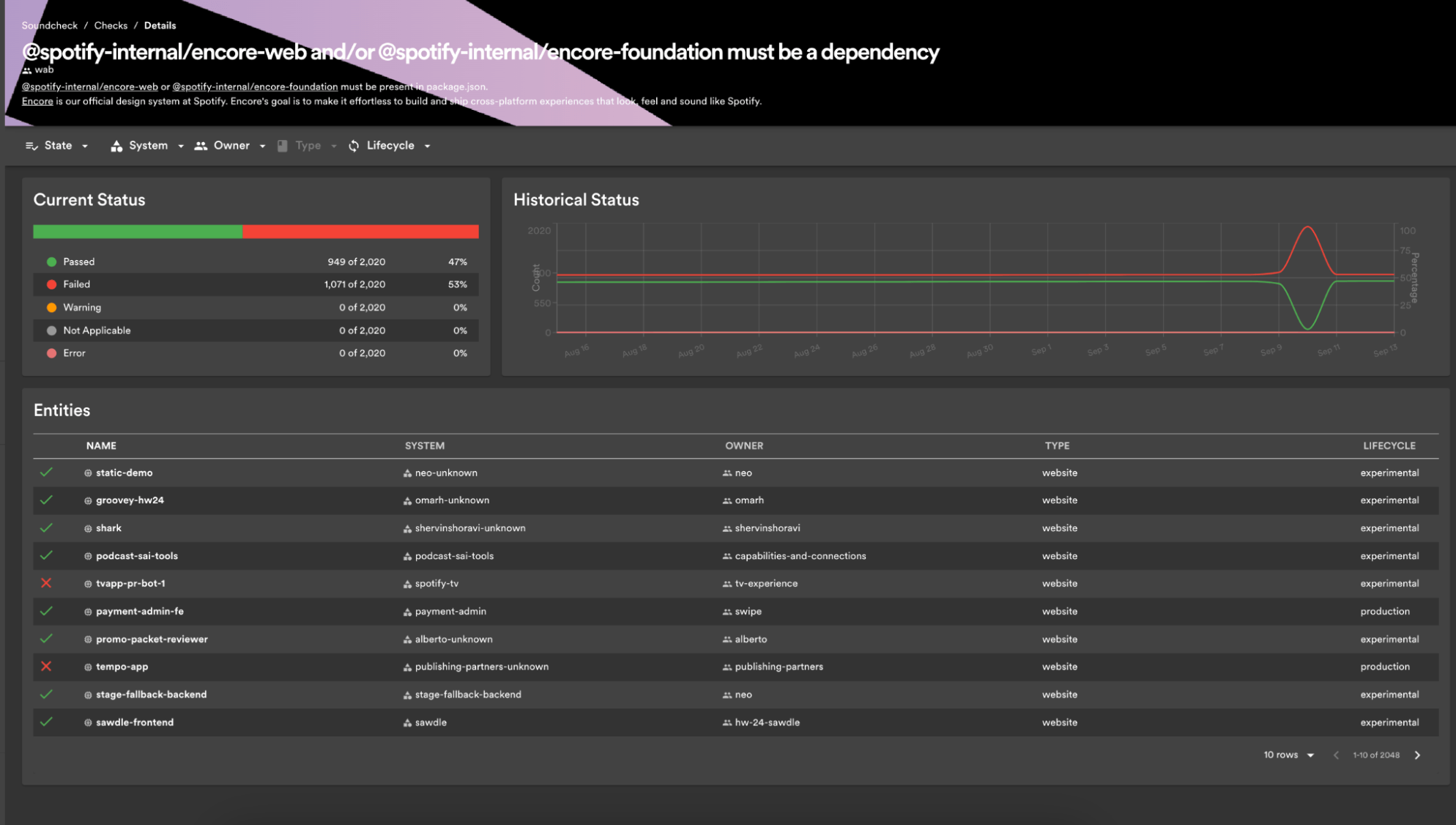This screenshot has height=825, width=1456.
Task: Open the encore-foundation link
Action: point(255,86)
